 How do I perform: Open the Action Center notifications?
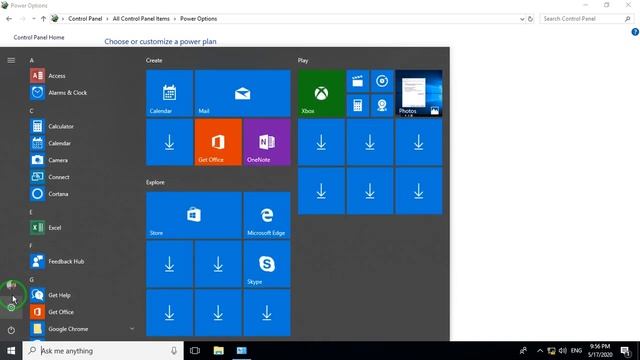tap(625, 351)
